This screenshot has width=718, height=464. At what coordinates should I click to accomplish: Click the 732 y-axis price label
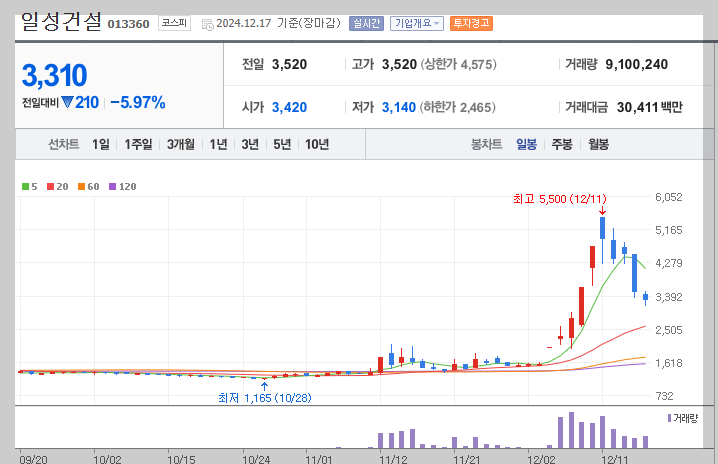[664, 396]
